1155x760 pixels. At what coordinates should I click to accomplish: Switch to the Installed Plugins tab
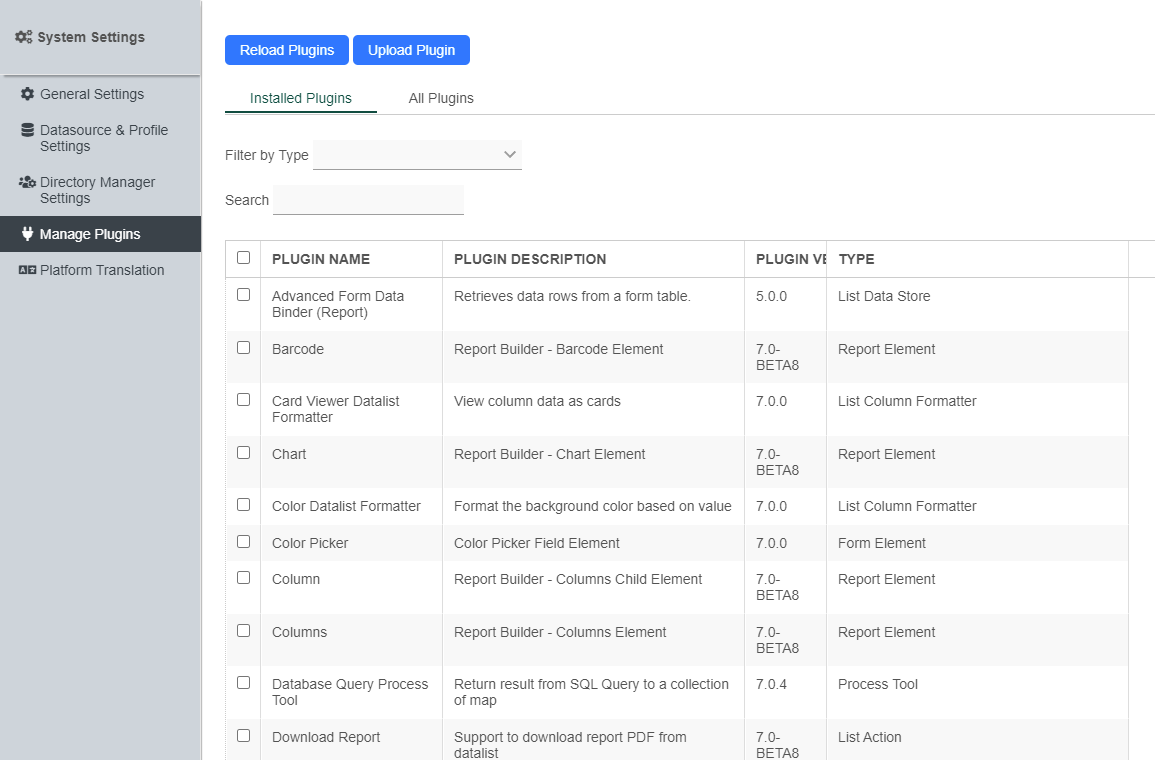coord(301,98)
